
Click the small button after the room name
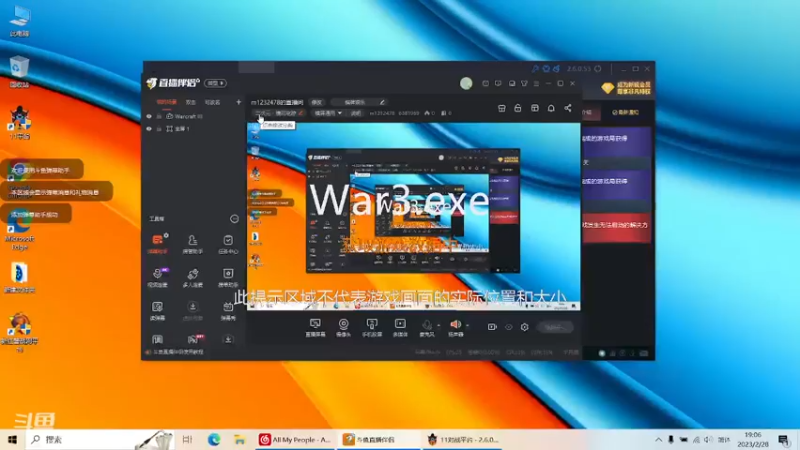317,102
